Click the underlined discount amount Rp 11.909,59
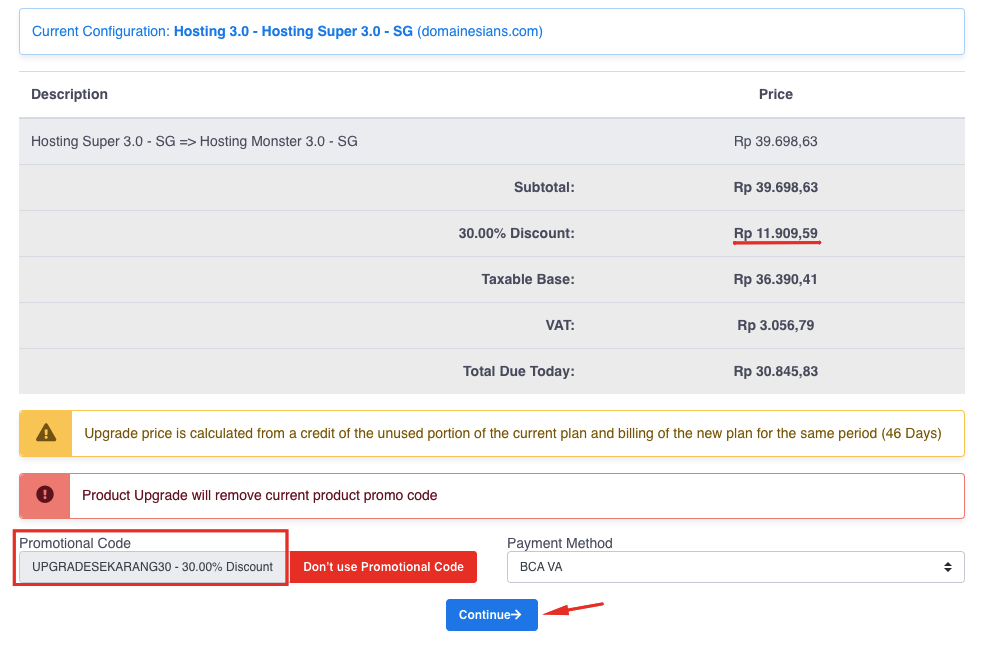The width and height of the screenshot is (985, 647). [776, 233]
